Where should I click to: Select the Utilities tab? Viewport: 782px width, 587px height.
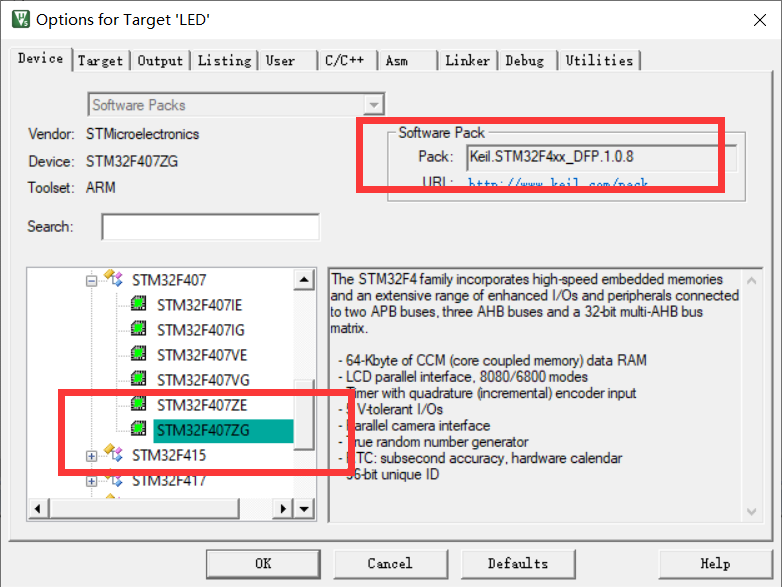[599, 61]
